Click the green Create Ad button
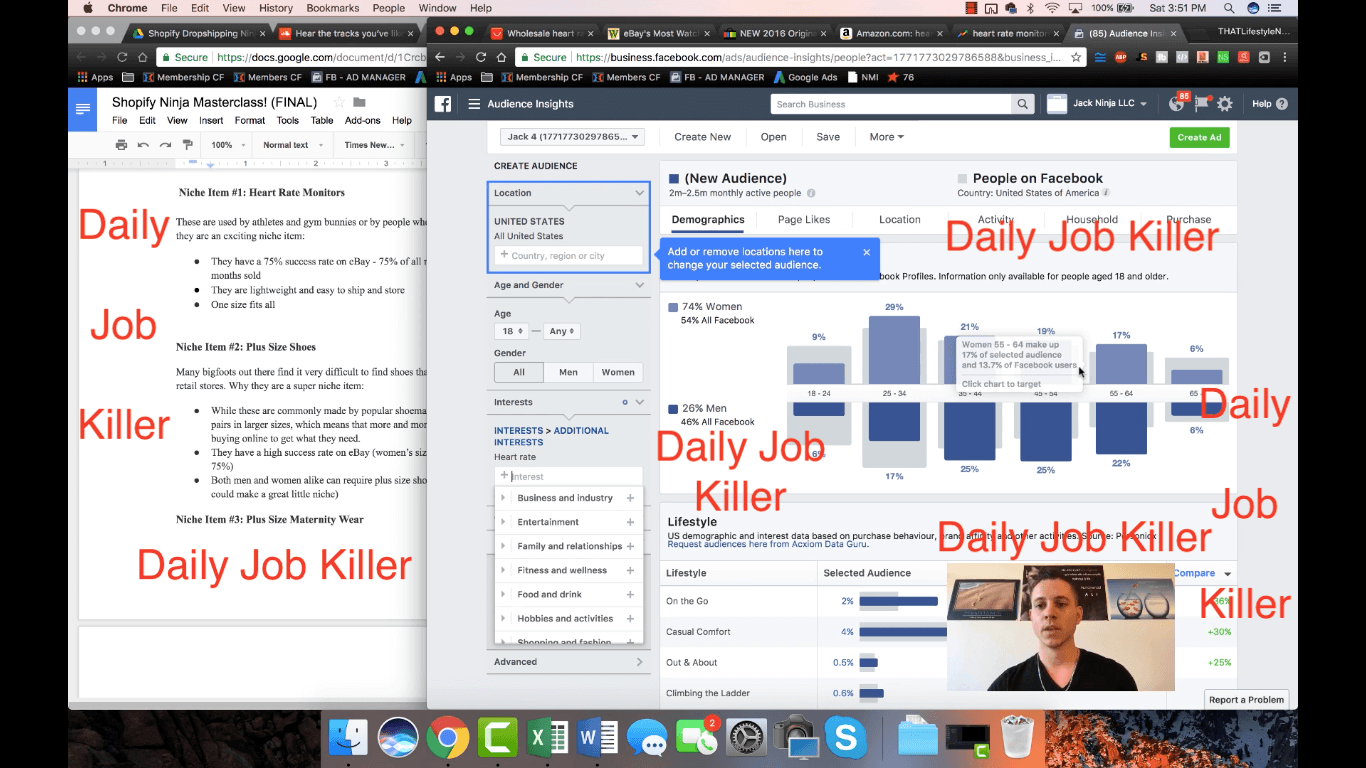This screenshot has height=768, width=1366. click(x=1199, y=138)
